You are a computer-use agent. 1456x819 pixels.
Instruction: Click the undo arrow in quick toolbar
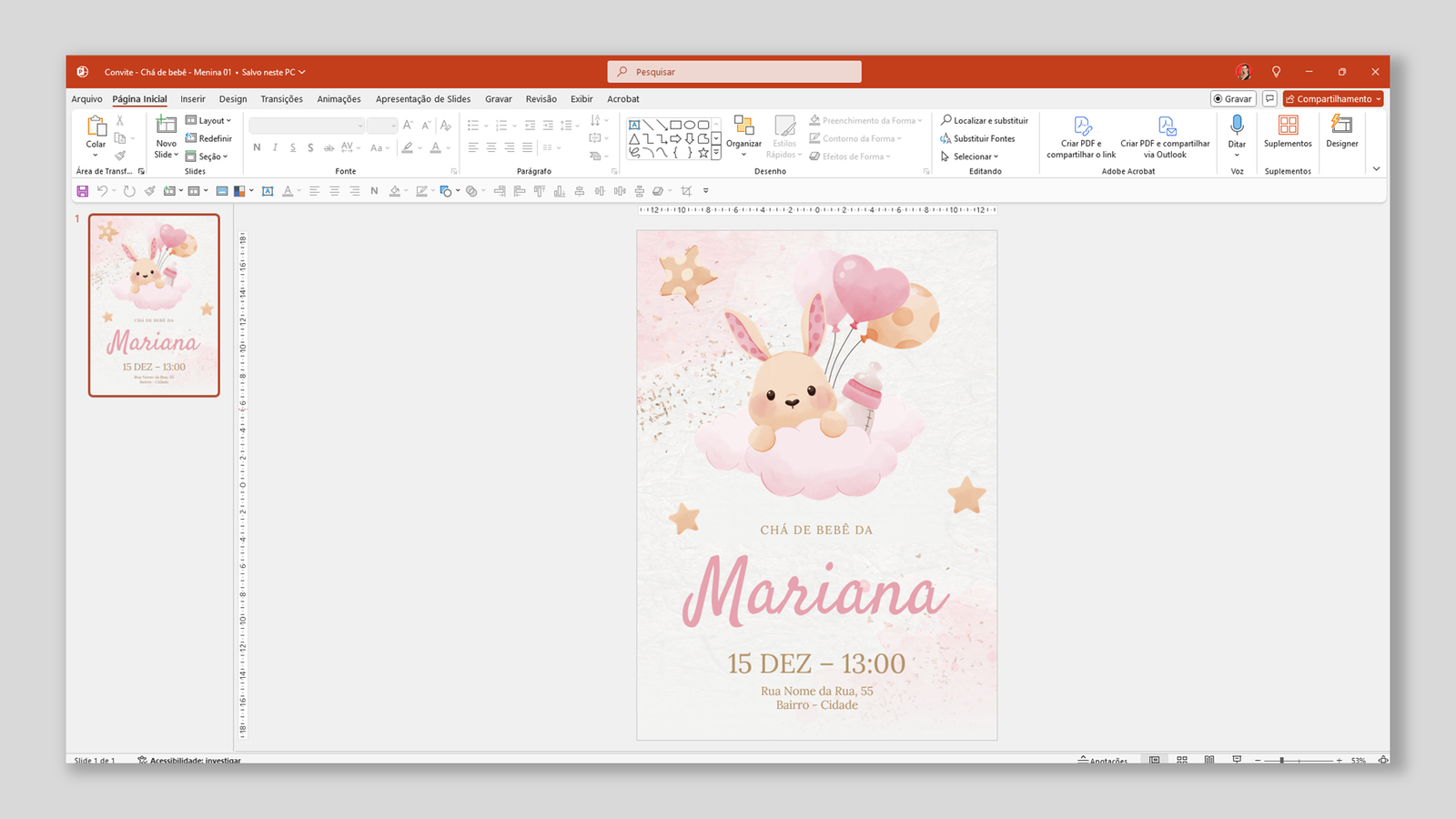(102, 191)
